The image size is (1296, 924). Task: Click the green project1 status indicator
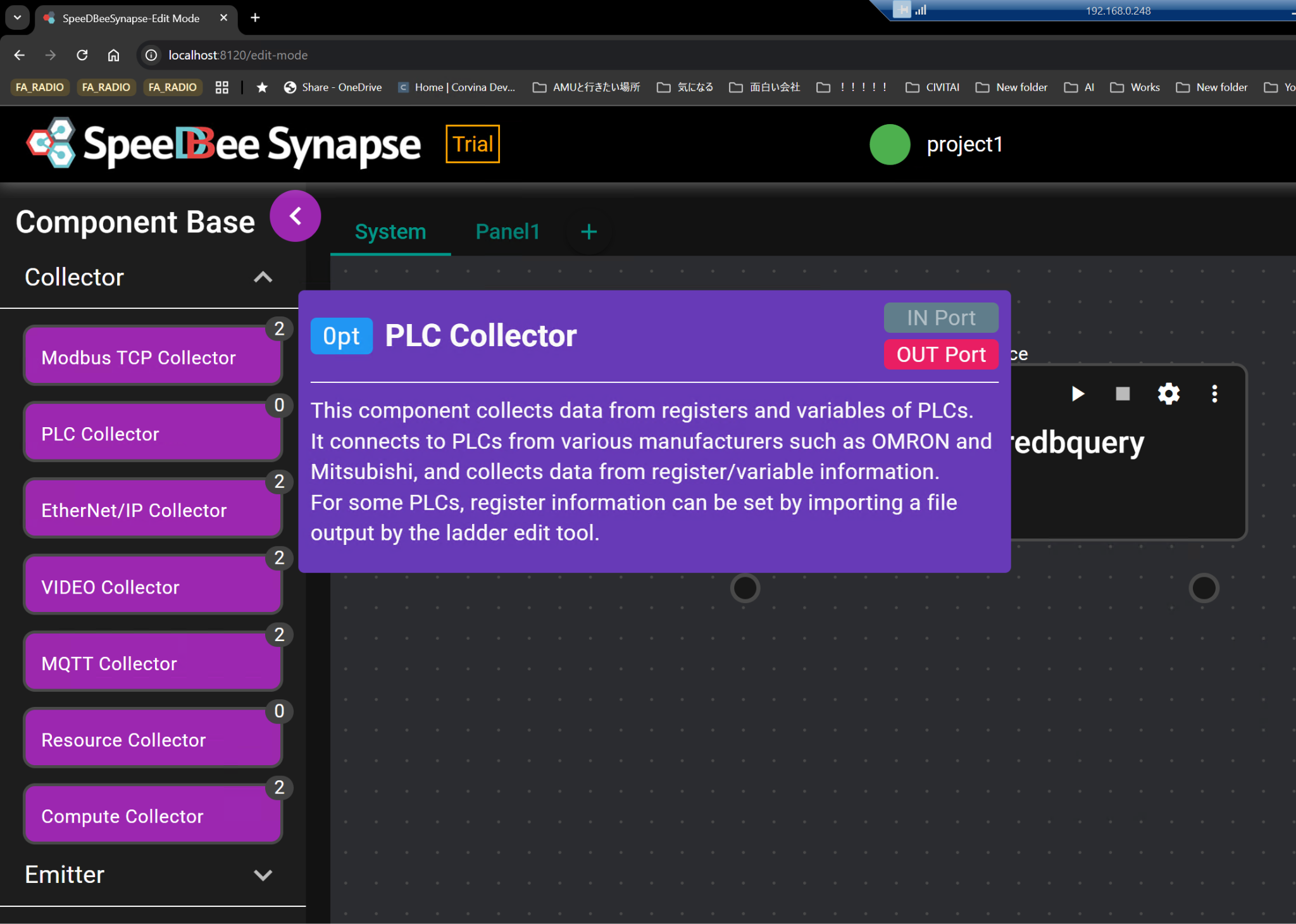pos(889,144)
